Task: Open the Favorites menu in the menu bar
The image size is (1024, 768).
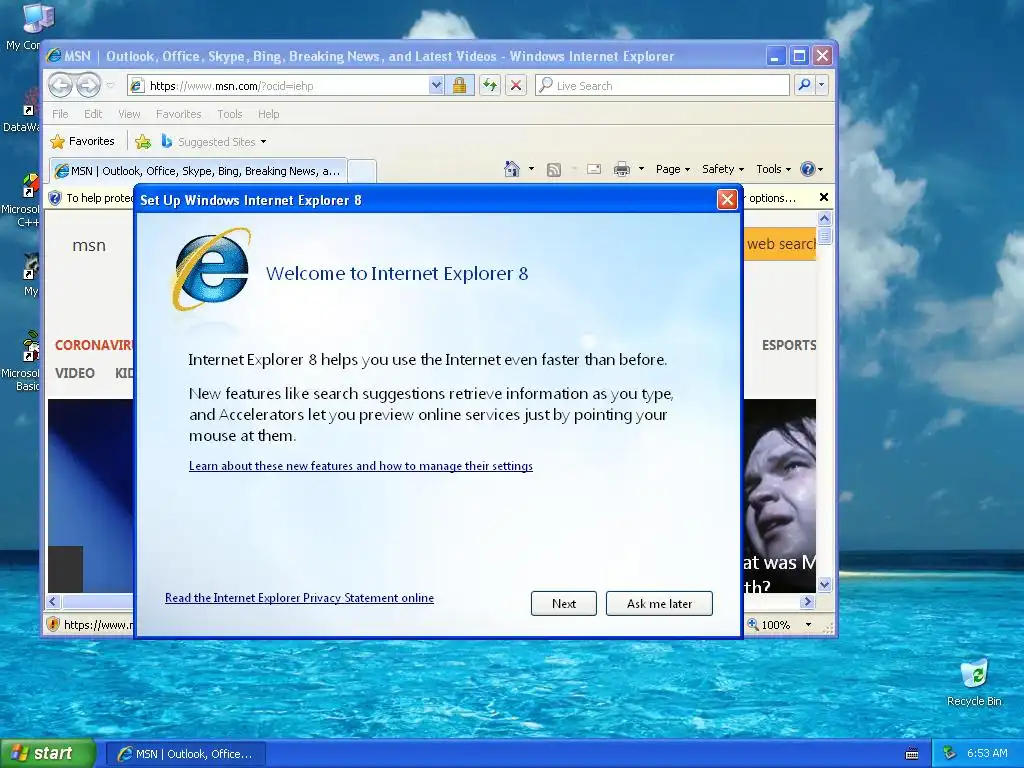Action: pyautogui.click(x=178, y=114)
